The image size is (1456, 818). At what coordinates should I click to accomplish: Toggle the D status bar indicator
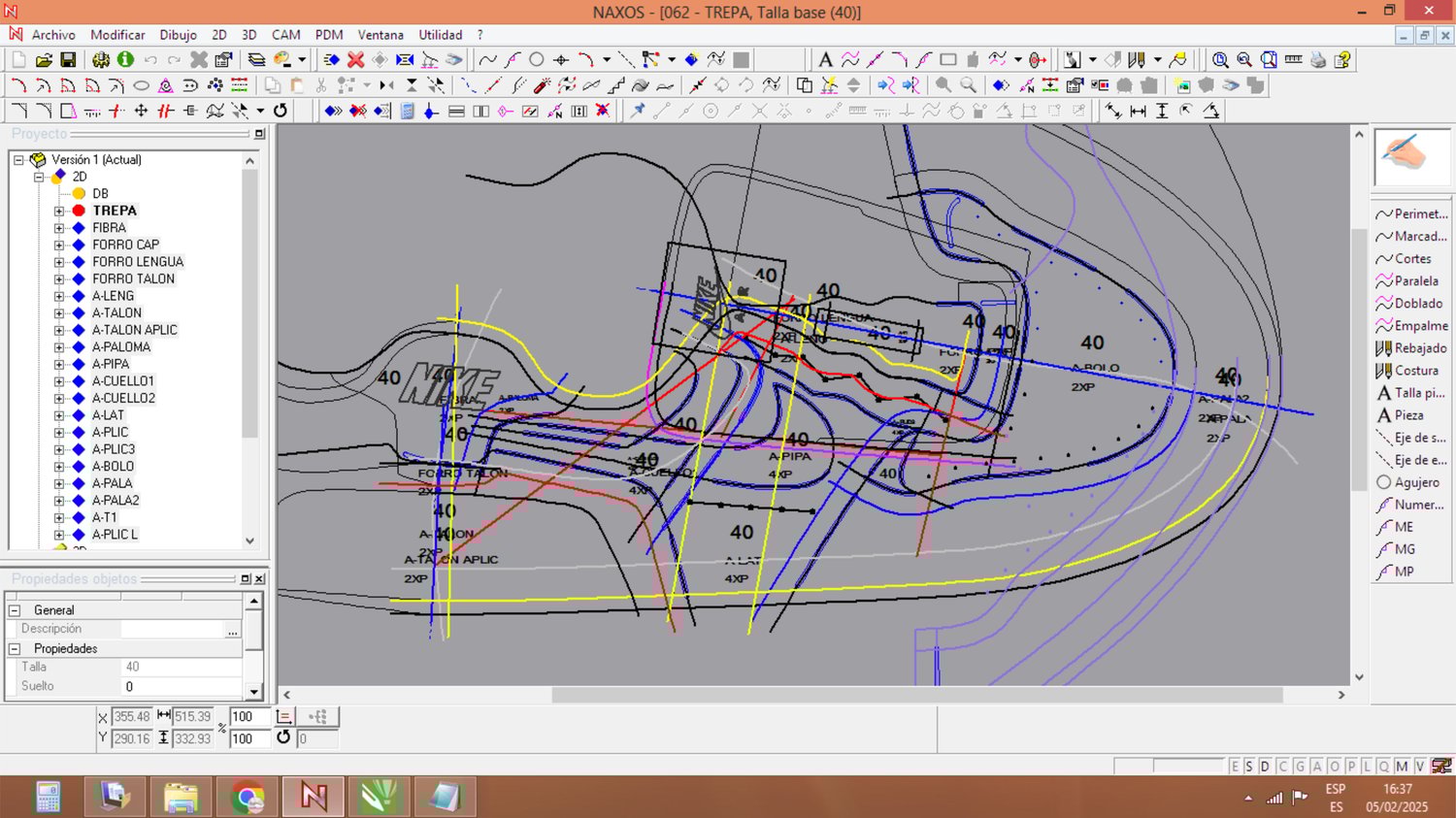click(1265, 767)
